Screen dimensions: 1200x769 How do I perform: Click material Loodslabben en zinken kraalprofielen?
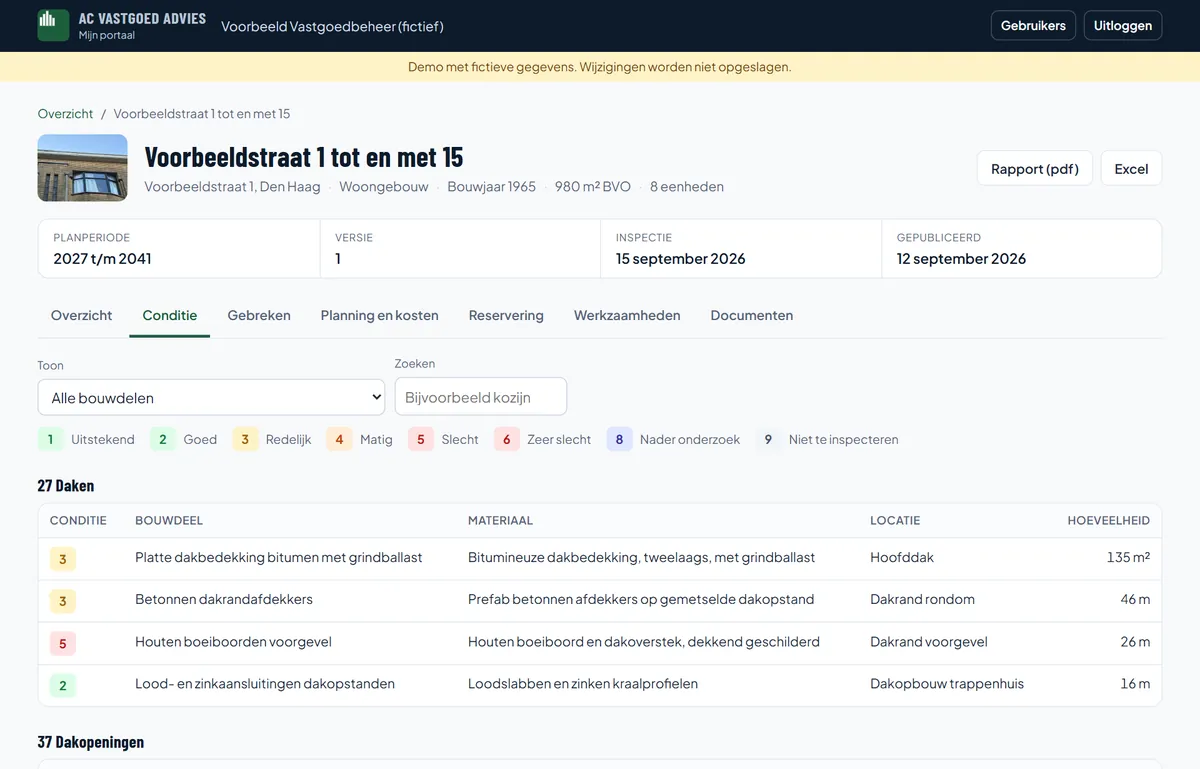click(583, 684)
